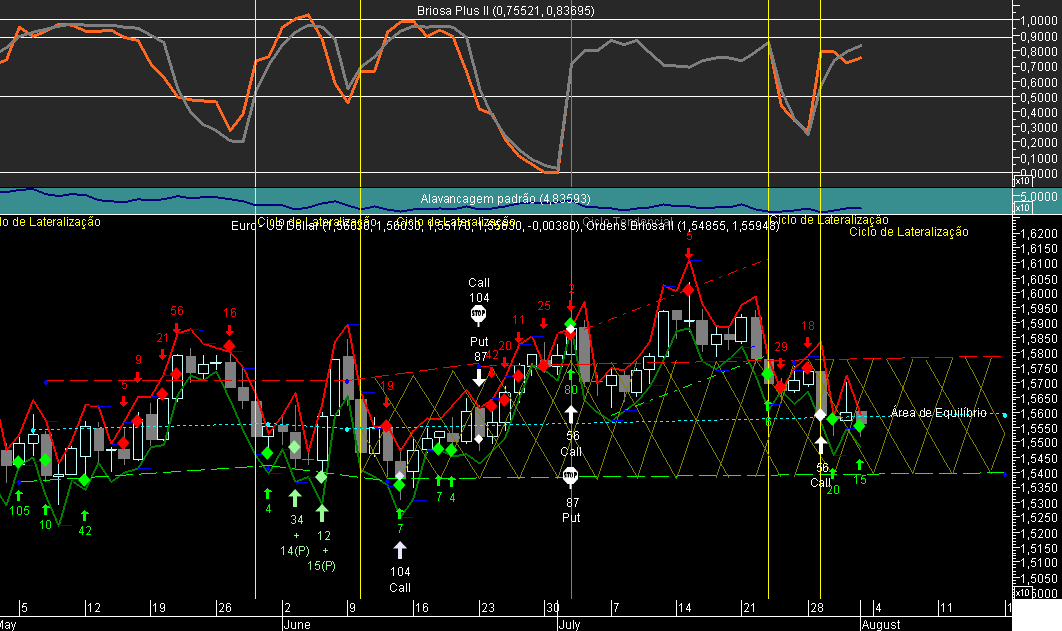Click the stop sign icon above 87 Put
The height and width of the screenshot is (631, 1062).
[x=570, y=475]
